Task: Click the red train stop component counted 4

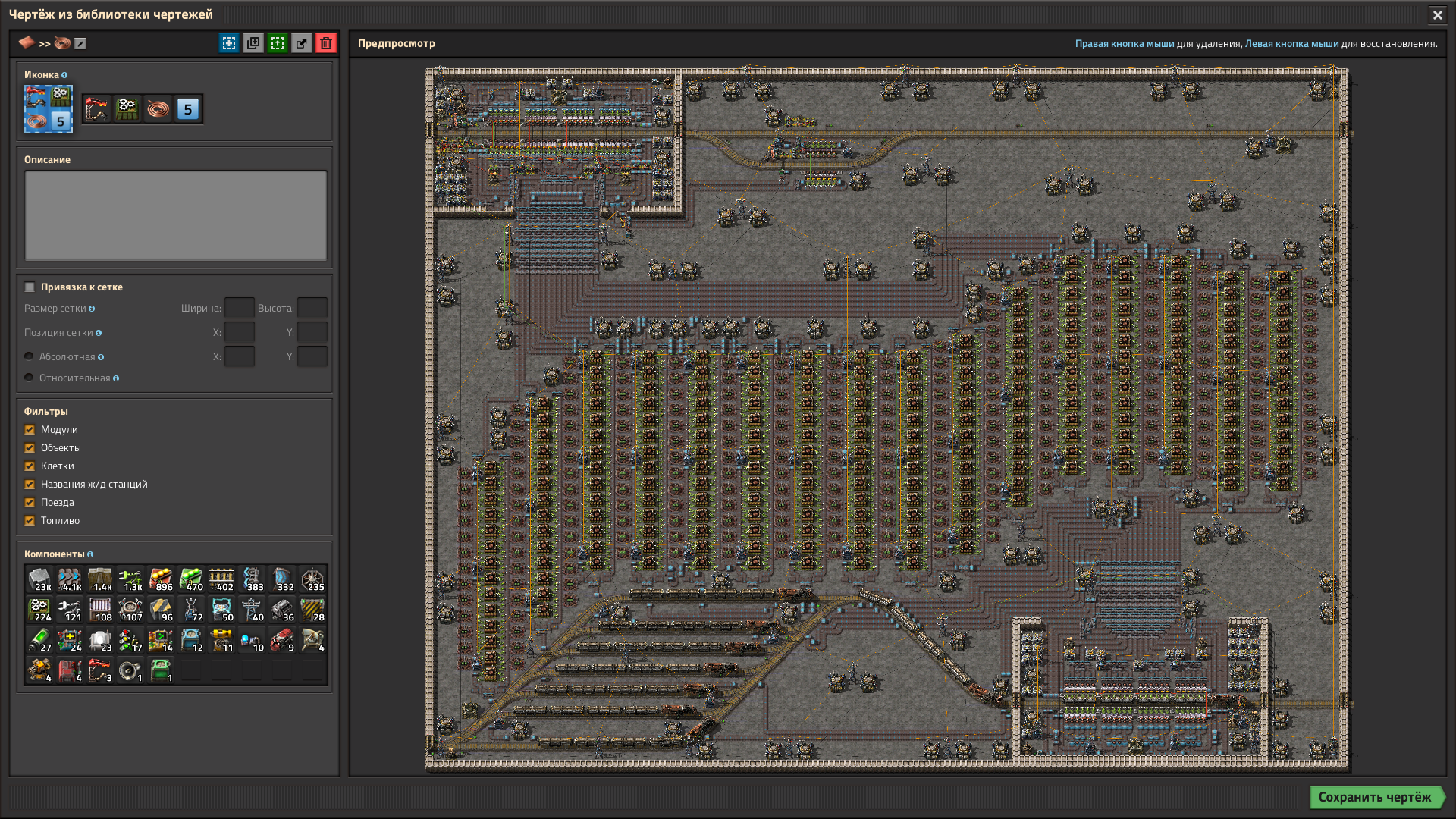Action: (70, 670)
